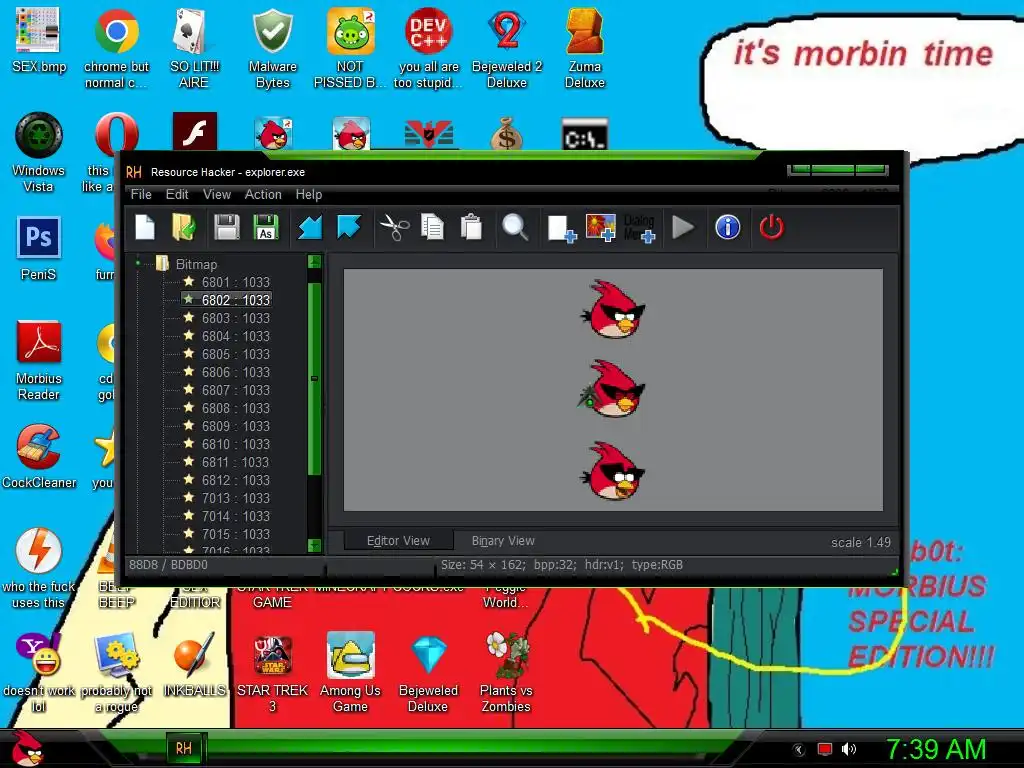Open the SEX.bmp desktop icon
Screen dimensions: 1024x768
38,40
